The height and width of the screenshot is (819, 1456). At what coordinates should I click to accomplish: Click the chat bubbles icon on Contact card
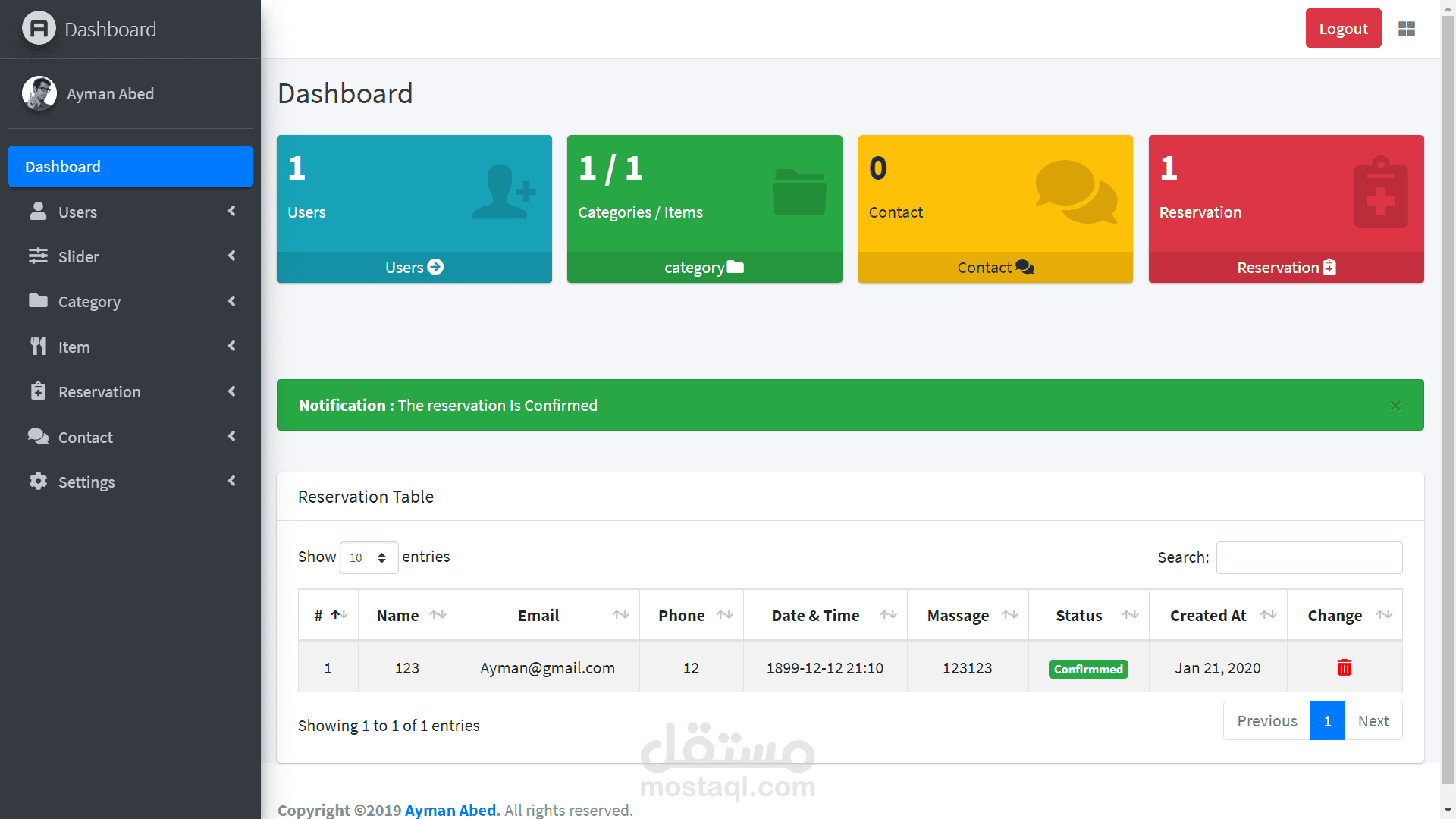pos(1075,192)
